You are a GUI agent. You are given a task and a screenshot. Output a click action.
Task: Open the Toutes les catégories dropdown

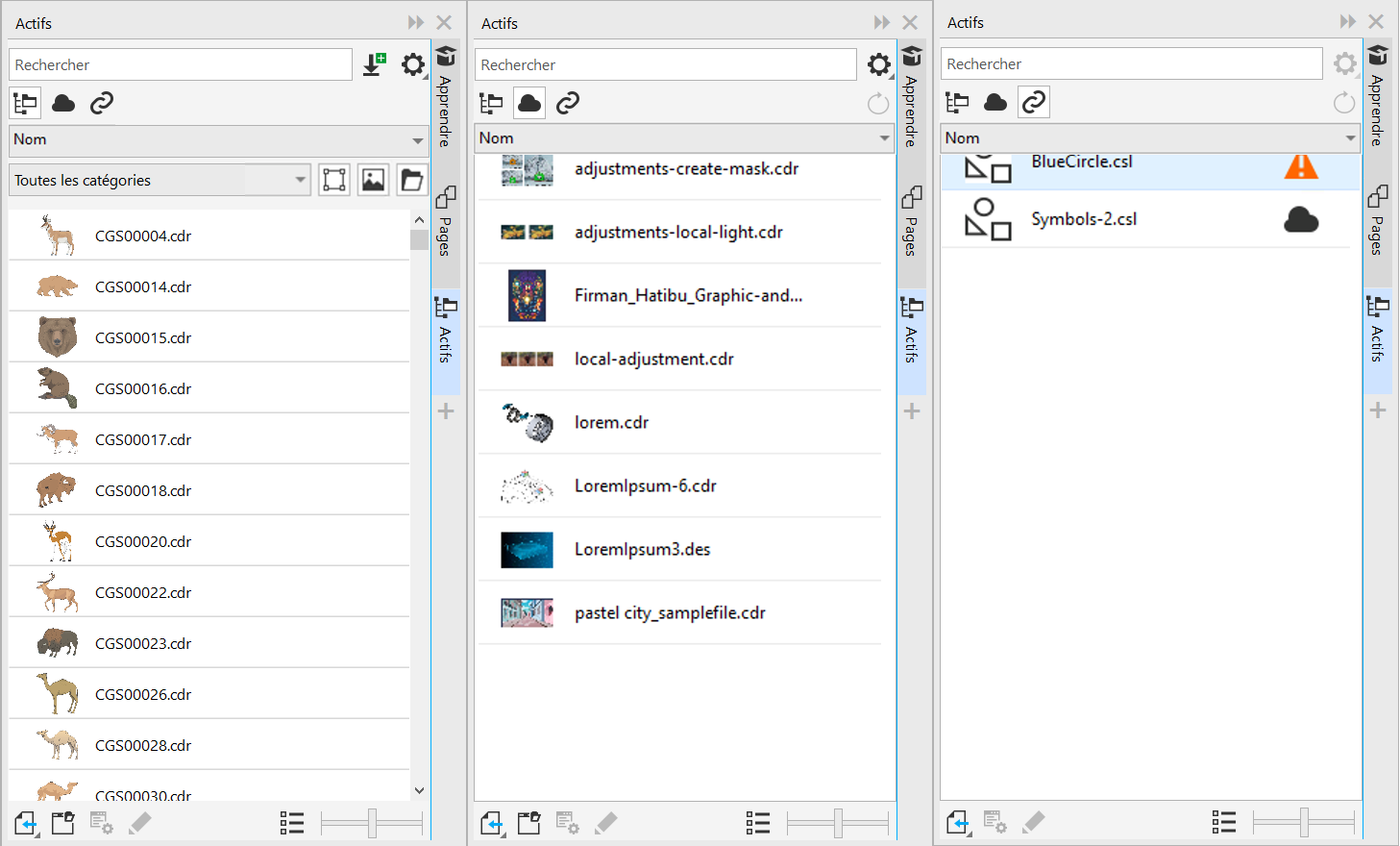pyautogui.click(x=160, y=180)
